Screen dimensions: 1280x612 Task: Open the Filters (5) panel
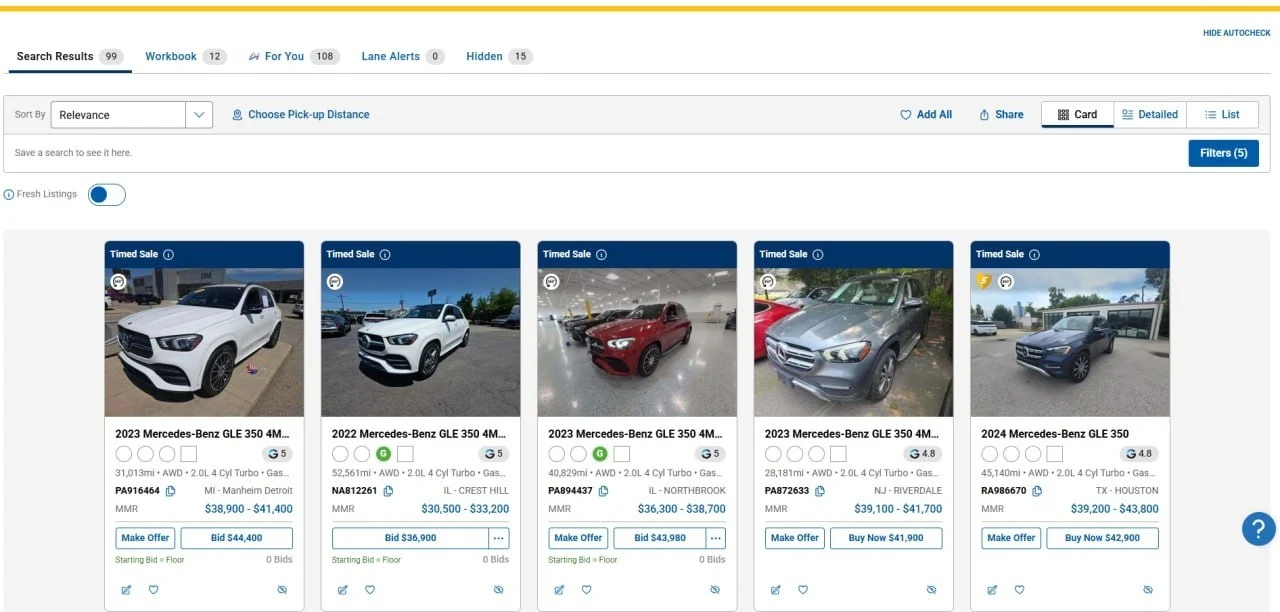1223,153
